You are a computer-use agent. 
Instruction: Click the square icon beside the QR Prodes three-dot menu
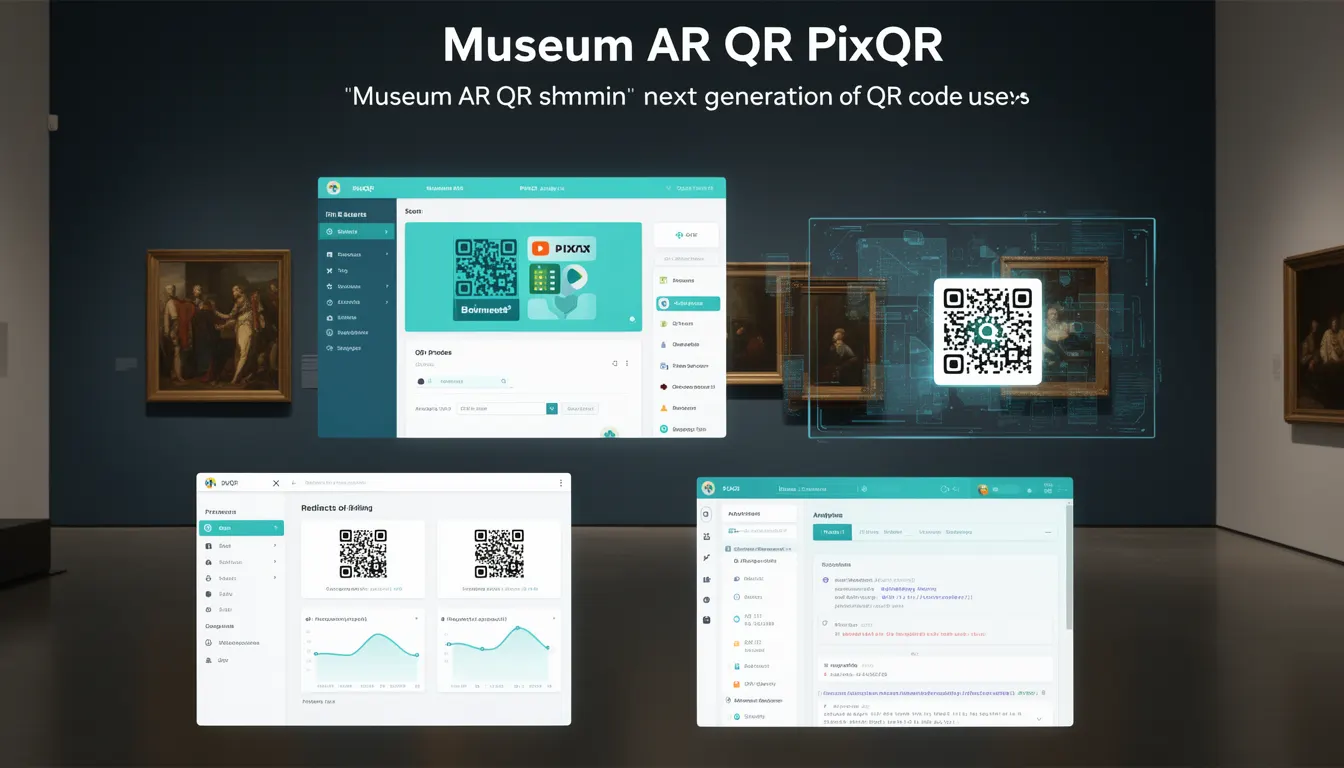615,363
